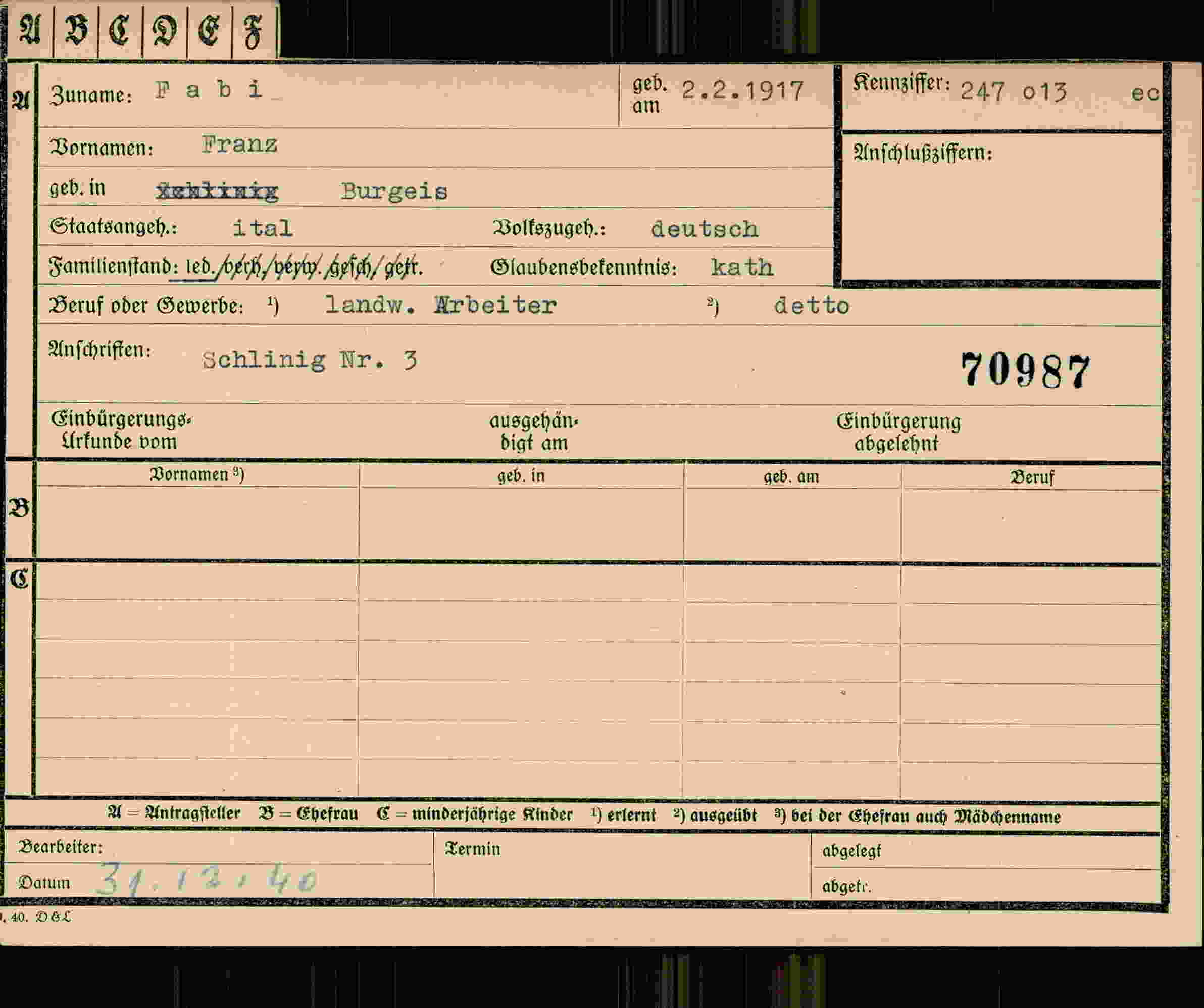Click the typed 'ec' after the Kennziffer
1204x1008 pixels.
(x=1145, y=93)
